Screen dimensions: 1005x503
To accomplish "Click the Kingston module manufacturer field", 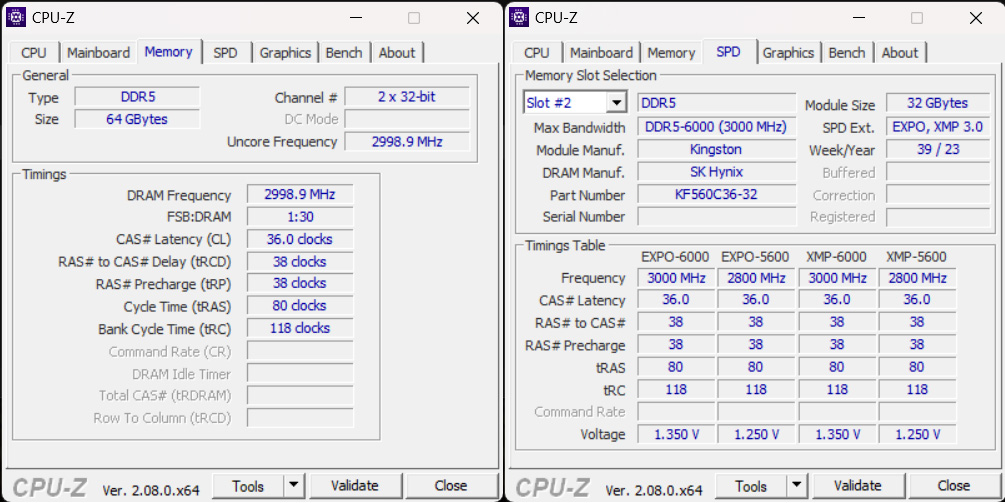I will (717, 149).
